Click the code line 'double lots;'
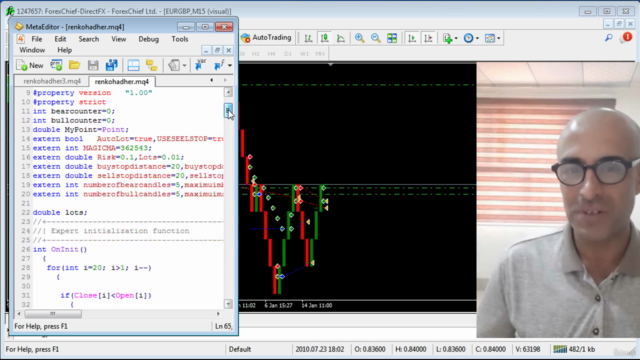 point(60,213)
